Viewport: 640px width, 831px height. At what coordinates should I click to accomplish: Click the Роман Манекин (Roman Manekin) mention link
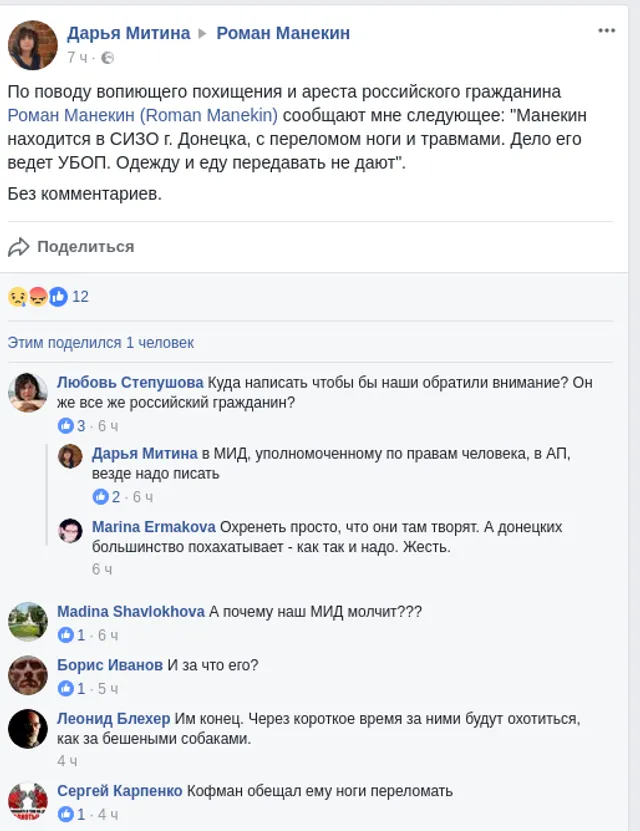[142, 115]
